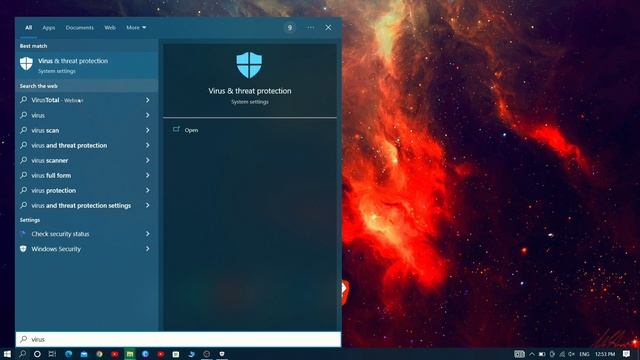Switch to the Web search filter tab

(110, 28)
